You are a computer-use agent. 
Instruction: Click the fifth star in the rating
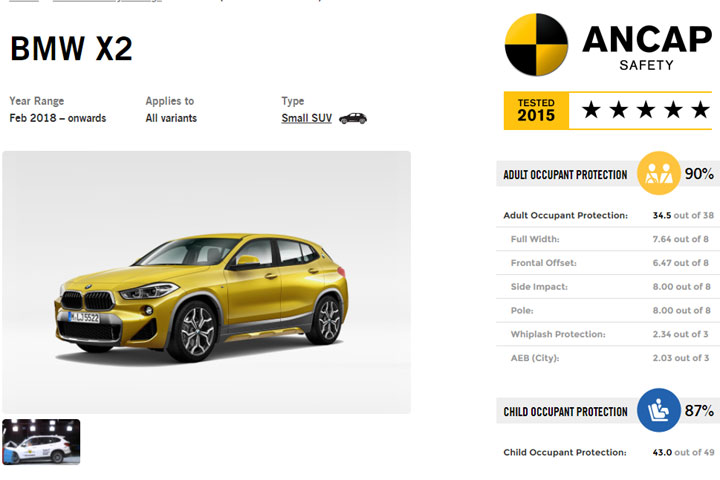pyautogui.click(x=700, y=110)
